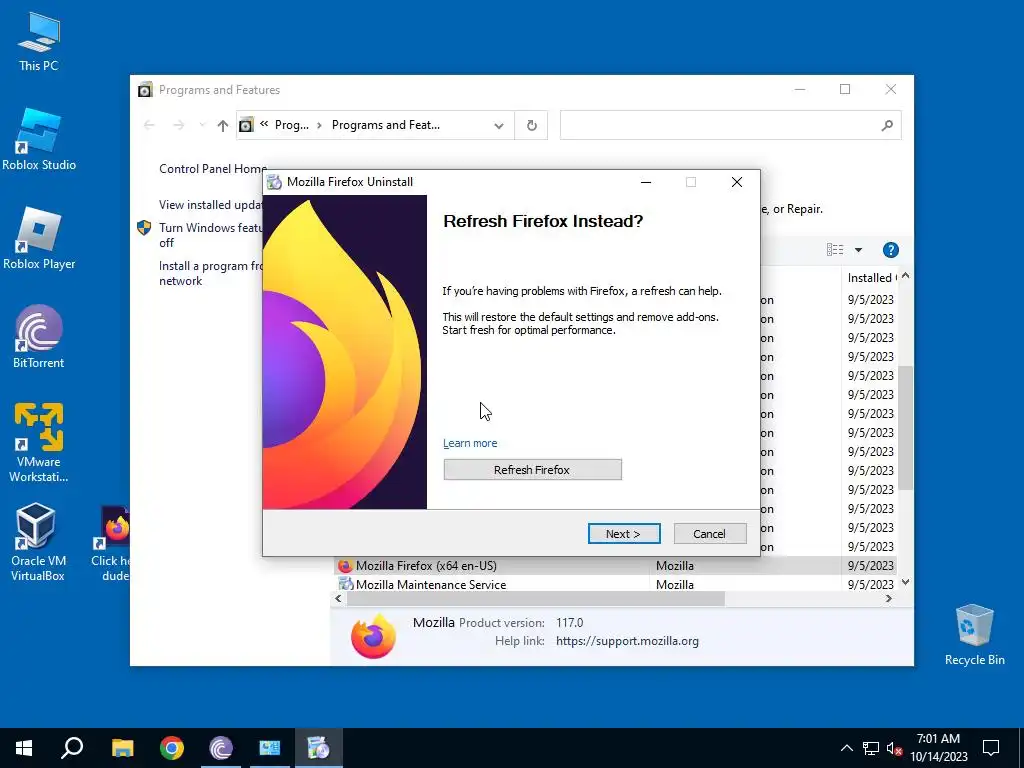Expand the view options dropdown arrow

click(x=858, y=250)
